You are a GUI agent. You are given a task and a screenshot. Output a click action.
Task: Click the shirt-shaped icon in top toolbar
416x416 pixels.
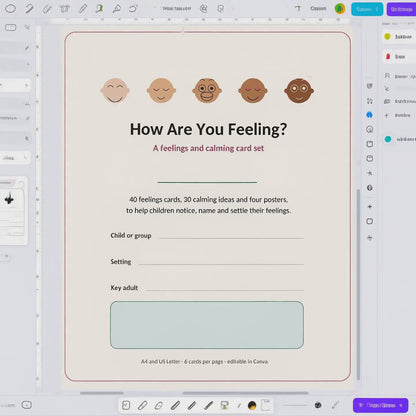coord(64,8)
